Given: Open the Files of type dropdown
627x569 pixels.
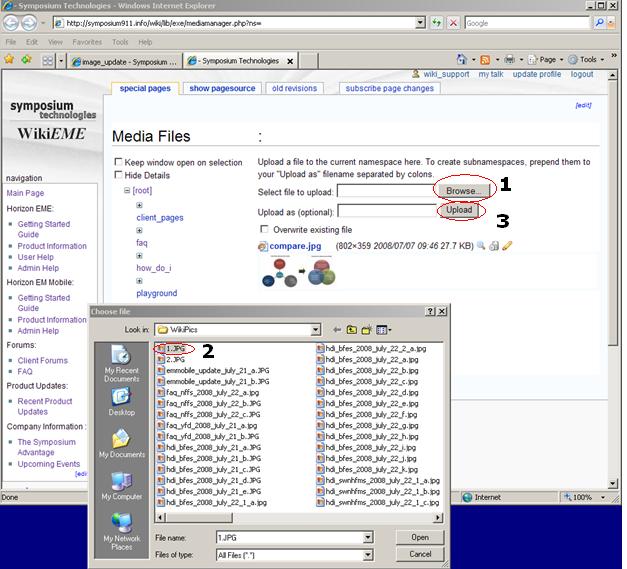Looking at the screenshot, I should click(368, 555).
